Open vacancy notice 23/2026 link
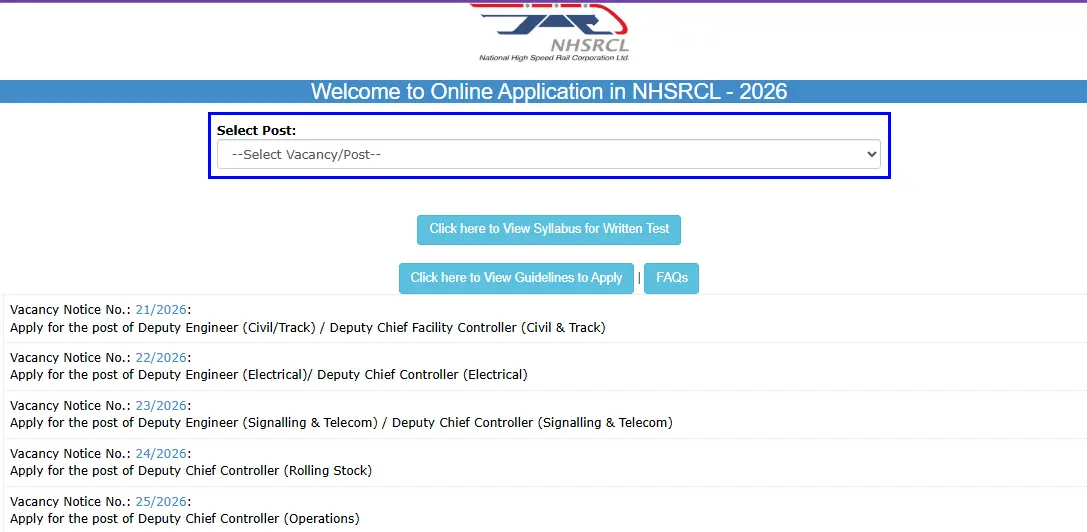The image size is (1087, 532). point(161,405)
